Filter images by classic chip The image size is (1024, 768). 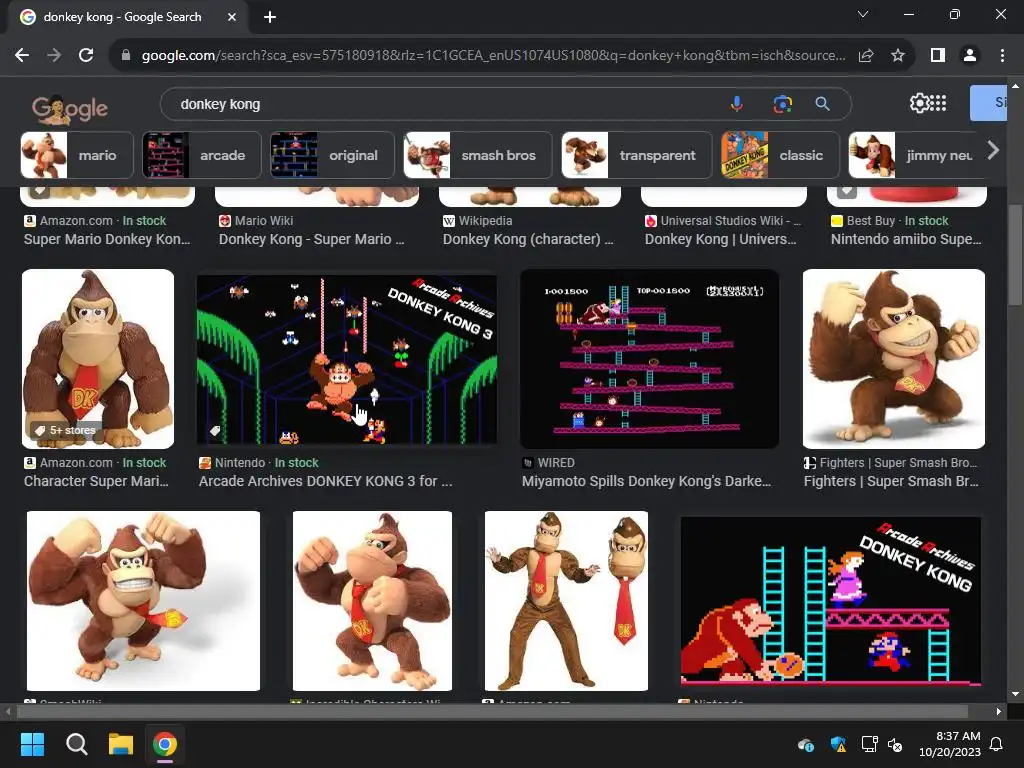pyautogui.click(x=780, y=155)
